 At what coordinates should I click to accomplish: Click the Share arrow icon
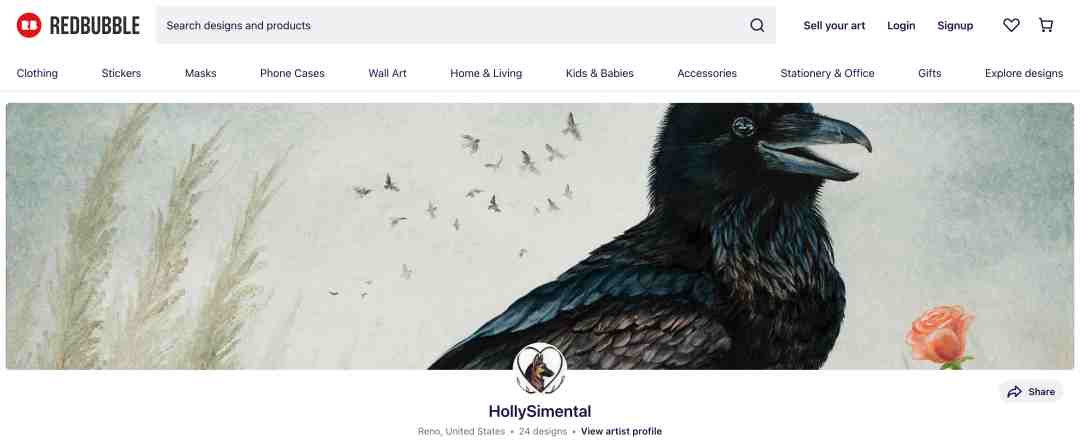pos(1014,392)
